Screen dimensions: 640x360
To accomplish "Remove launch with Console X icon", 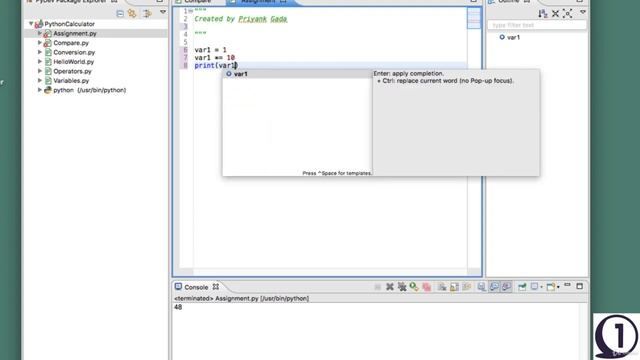I will [x=390, y=287].
